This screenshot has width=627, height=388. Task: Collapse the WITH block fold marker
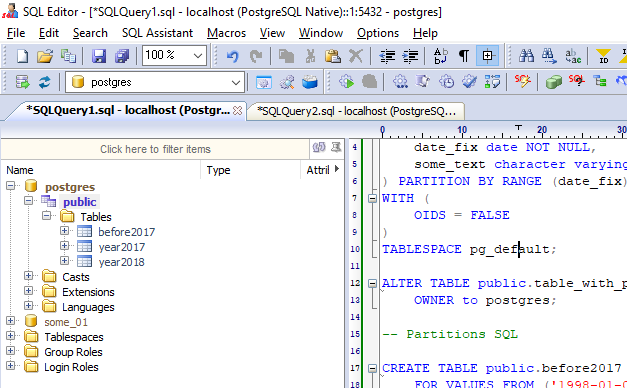coord(372,198)
